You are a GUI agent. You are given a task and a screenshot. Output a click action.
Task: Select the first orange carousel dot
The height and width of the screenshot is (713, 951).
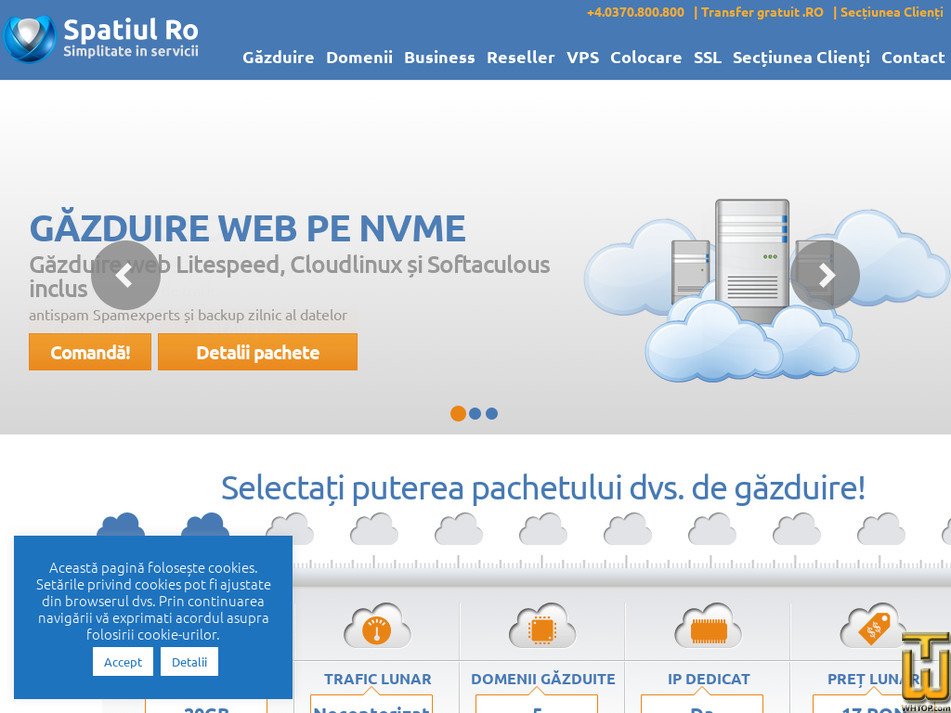click(x=459, y=413)
